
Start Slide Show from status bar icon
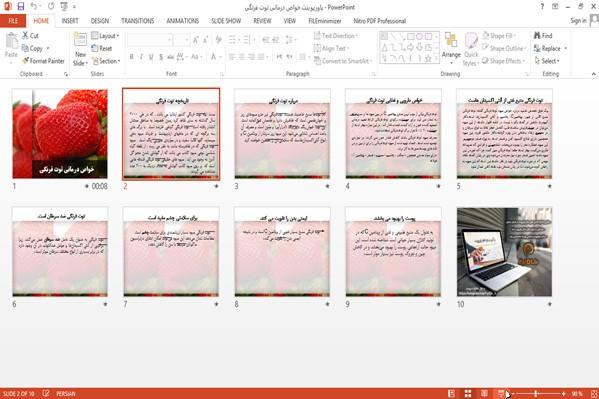point(501,393)
